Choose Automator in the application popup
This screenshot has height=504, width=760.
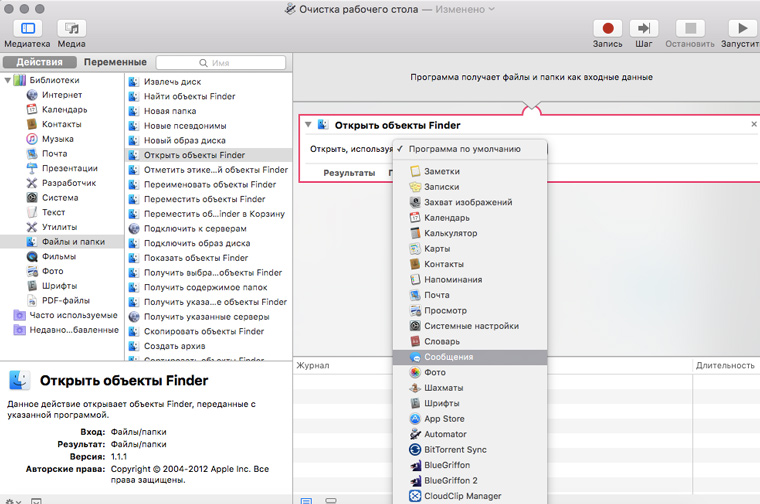click(470, 435)
